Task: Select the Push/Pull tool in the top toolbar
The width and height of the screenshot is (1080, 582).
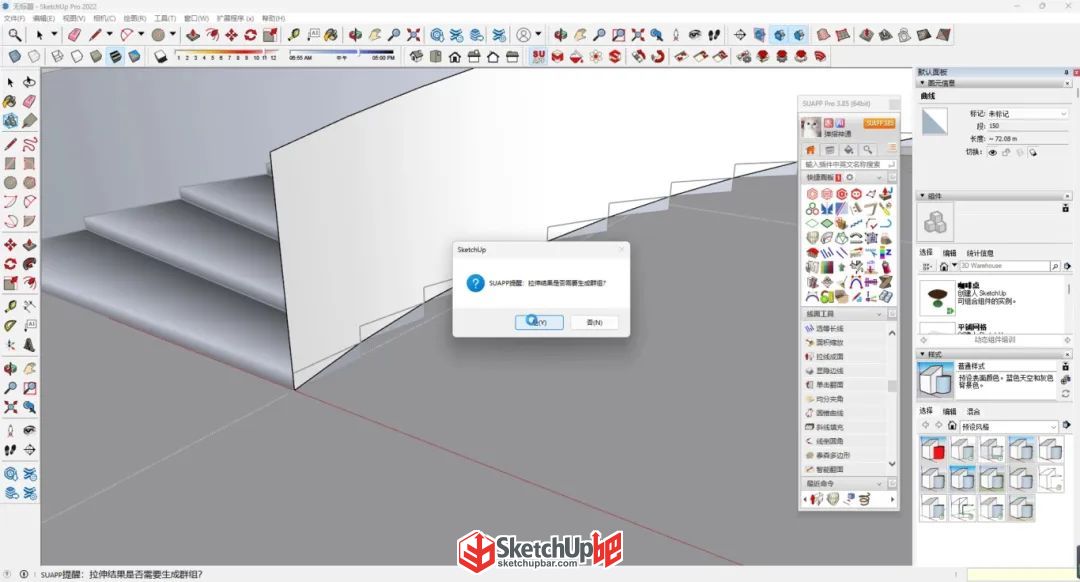Action: (x=194, y=34)
